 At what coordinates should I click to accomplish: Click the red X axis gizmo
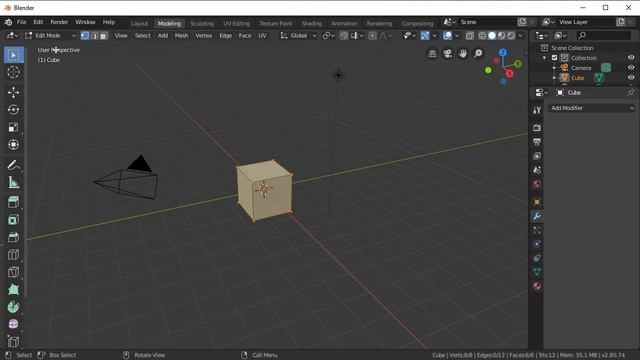(510, 73)
